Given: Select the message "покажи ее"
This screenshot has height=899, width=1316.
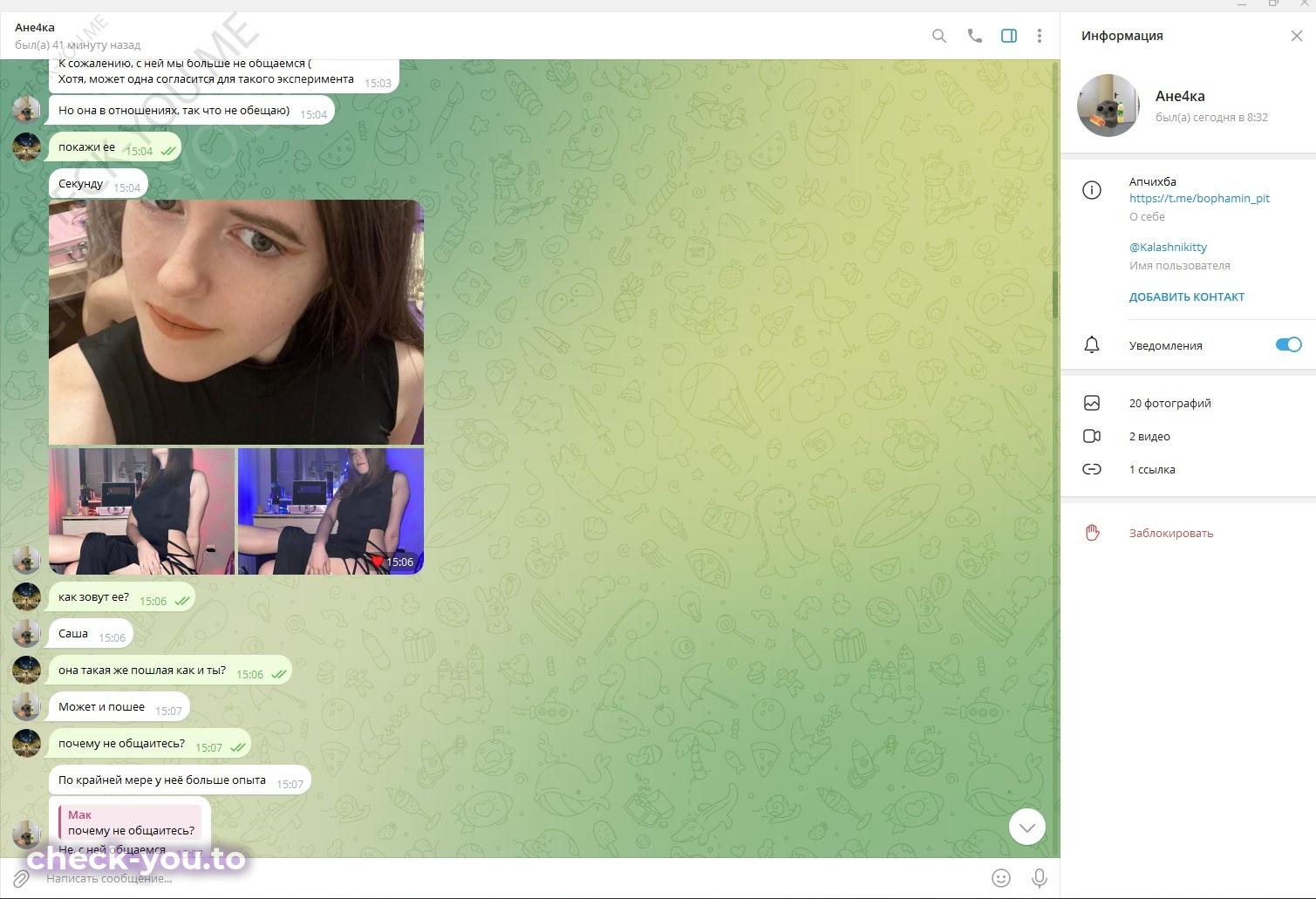Looking at the screenshot, I should (115, 147).
